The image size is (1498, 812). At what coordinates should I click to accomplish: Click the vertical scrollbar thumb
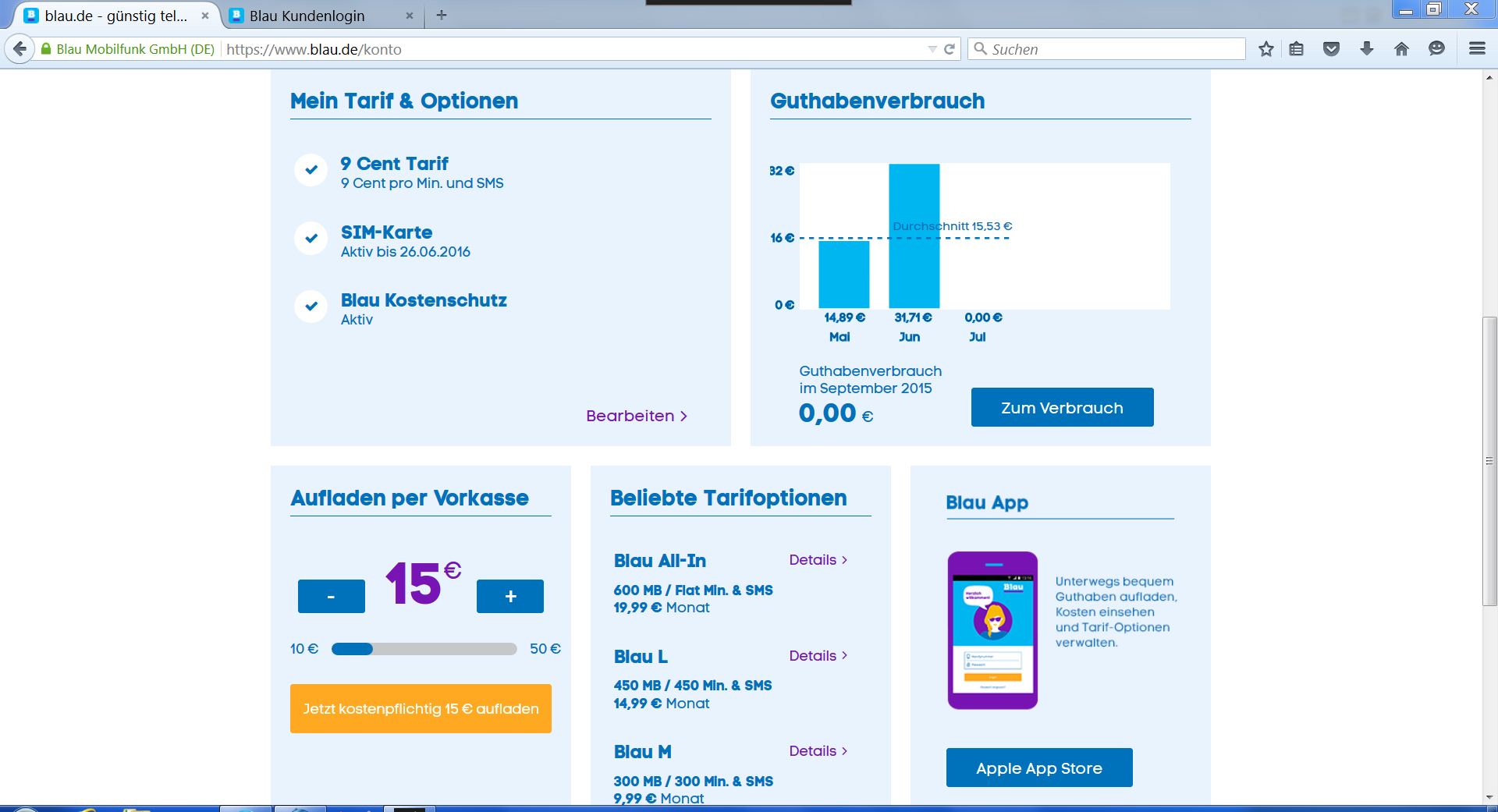[x=1490, y=461]
